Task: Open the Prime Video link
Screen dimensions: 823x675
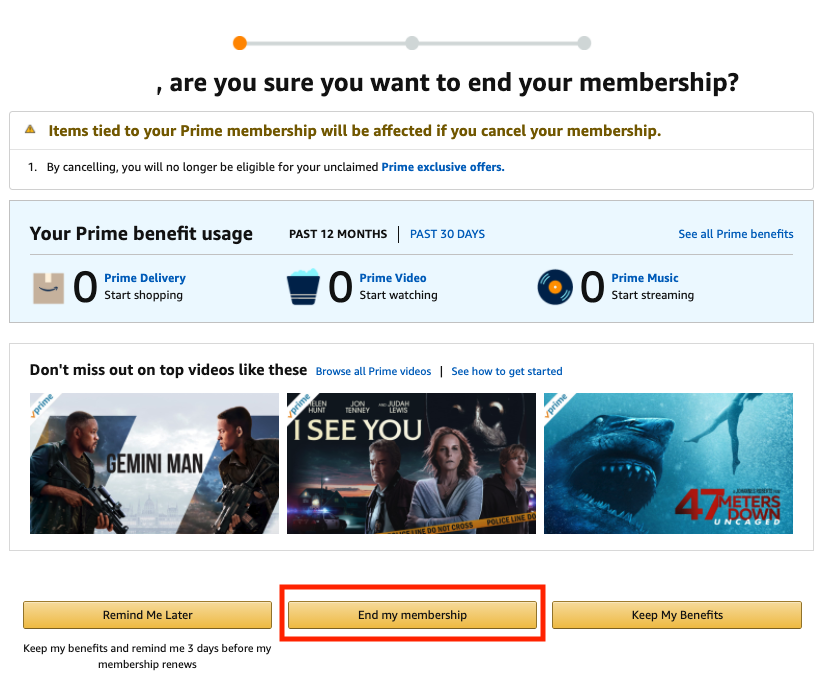Action: [x=393, y=278]
